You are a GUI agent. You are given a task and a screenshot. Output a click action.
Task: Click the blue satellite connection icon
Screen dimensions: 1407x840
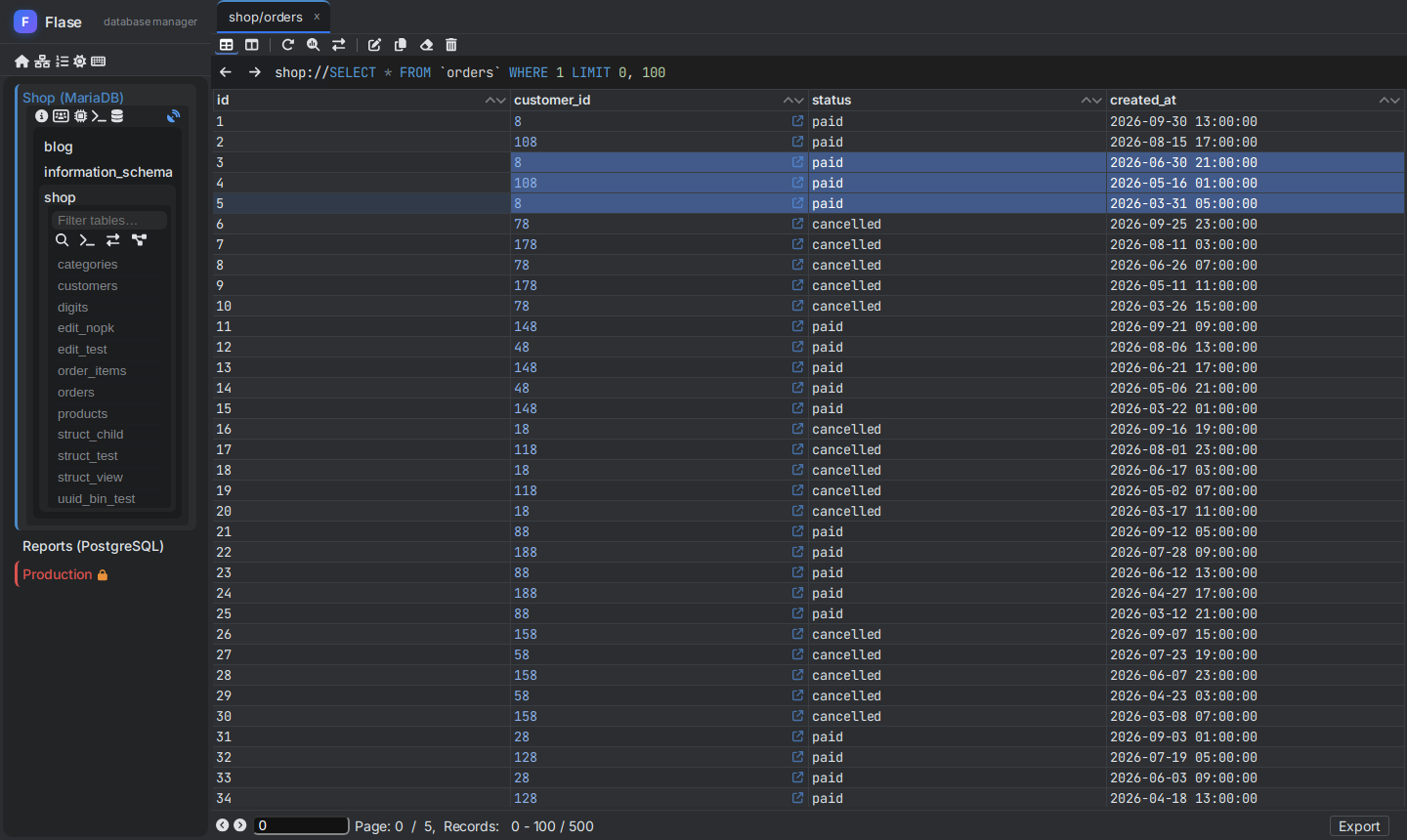click(173, 116)
